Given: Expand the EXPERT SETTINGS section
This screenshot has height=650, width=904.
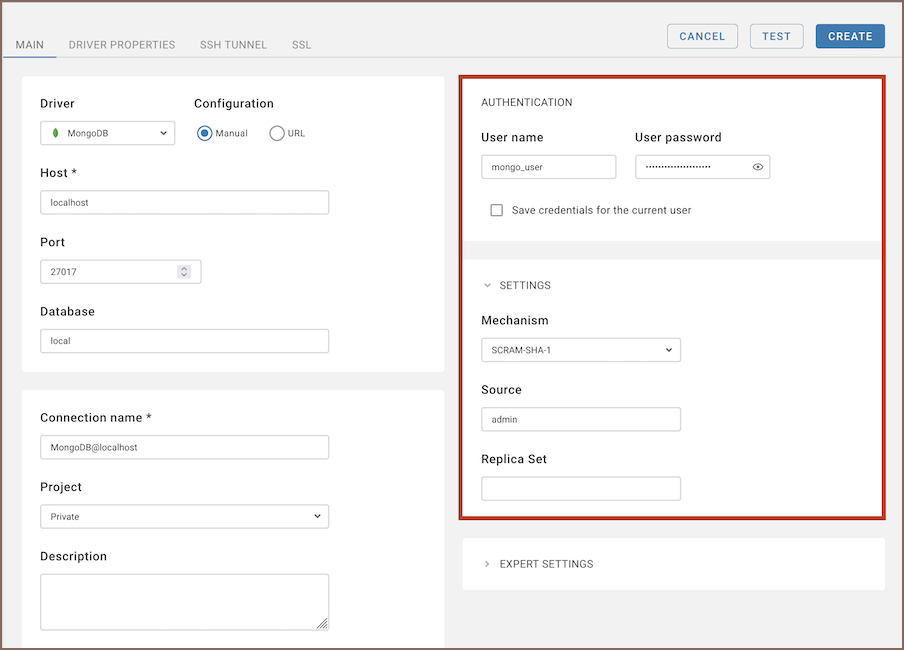Looking at the screenshot, I should pyautogui.click(x=488, y=564).
